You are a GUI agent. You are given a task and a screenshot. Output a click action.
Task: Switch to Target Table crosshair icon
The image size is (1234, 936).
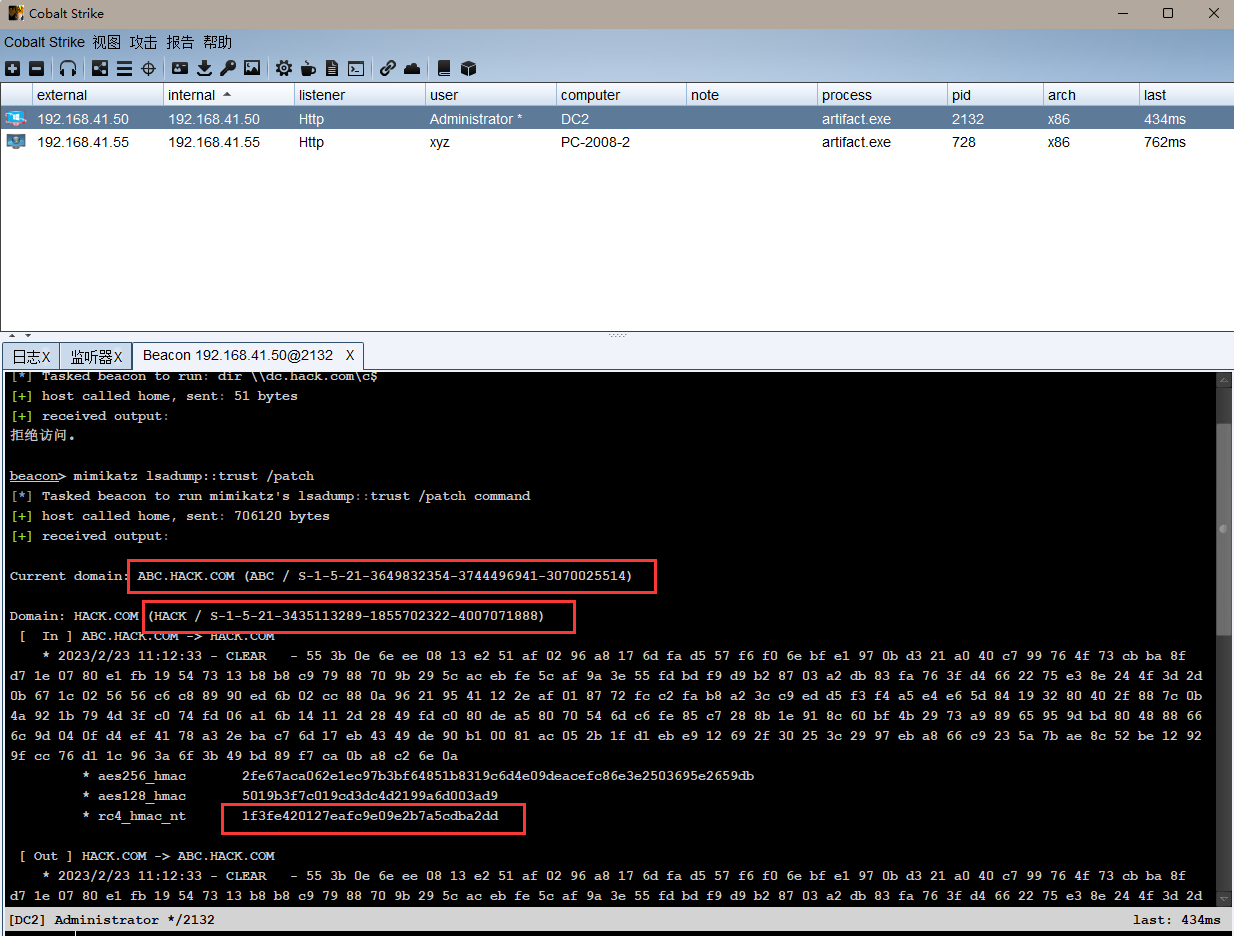[148, 68]
